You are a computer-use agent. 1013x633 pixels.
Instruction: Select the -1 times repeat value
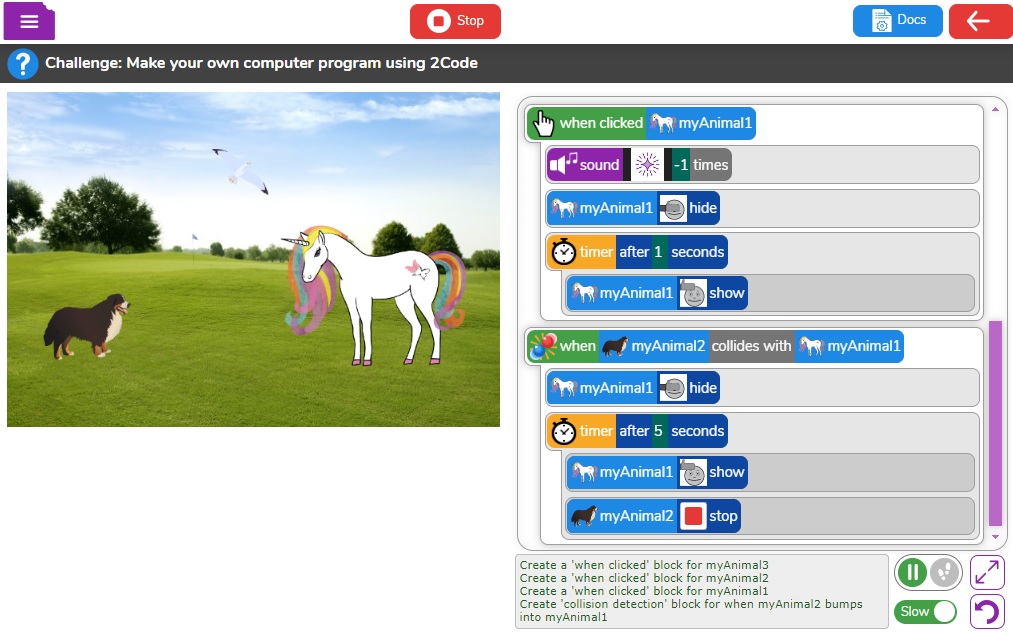[x=680, y=165]
